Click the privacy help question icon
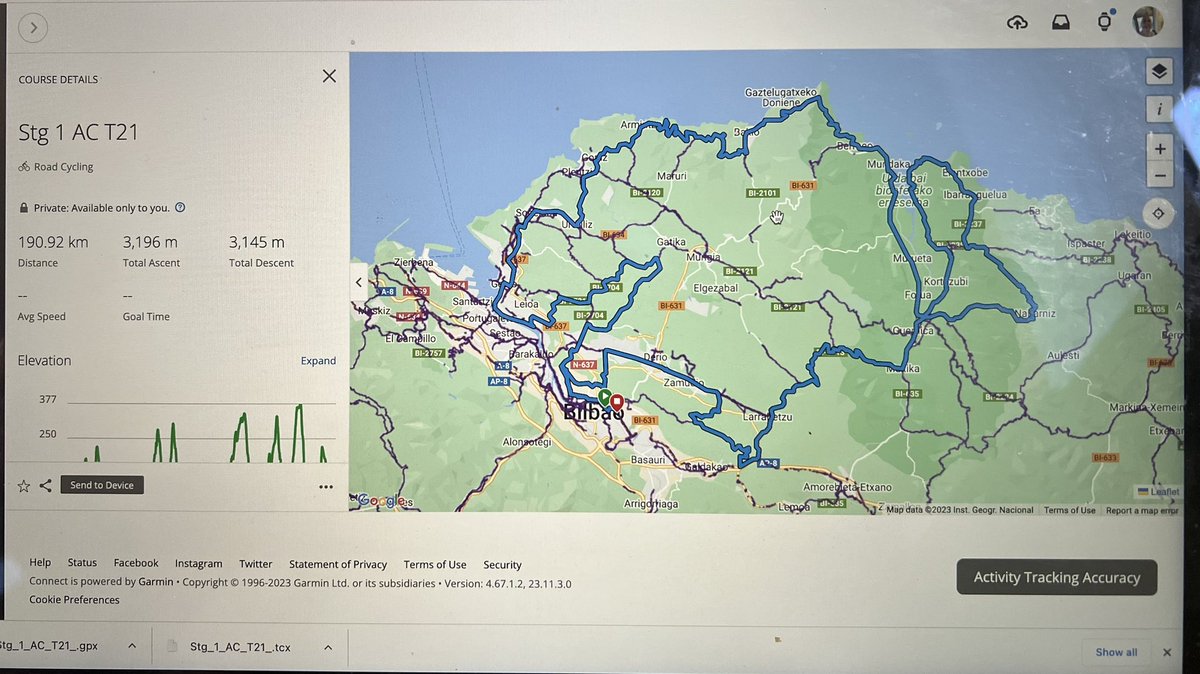 point(180,208)
